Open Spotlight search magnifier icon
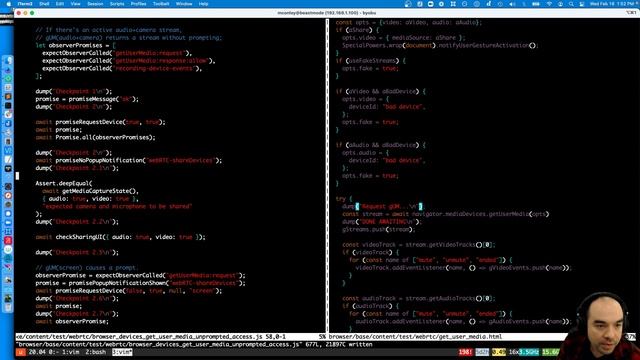Screen dimensions: 640x360 tap(571, 4)
